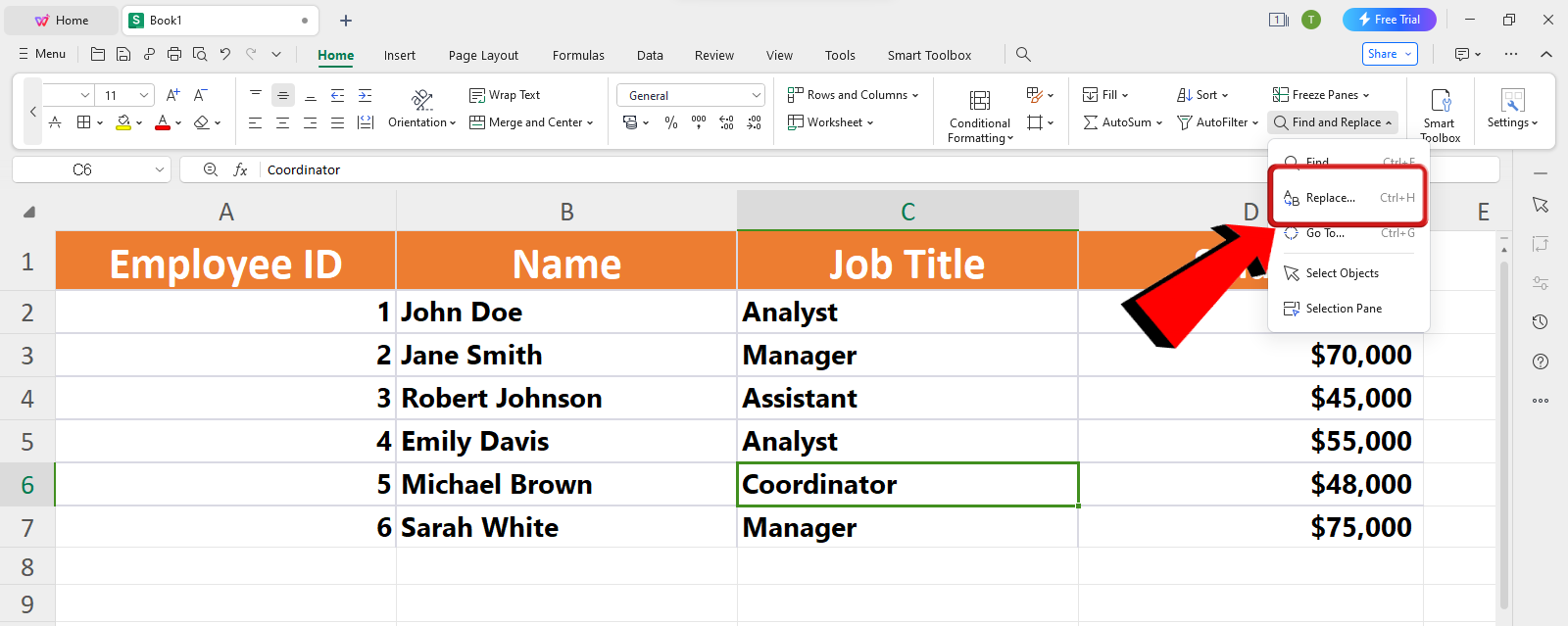Screen dimensions: 1568x626
Task: Open the Name Box dropdown for C6
Action: 160,169
